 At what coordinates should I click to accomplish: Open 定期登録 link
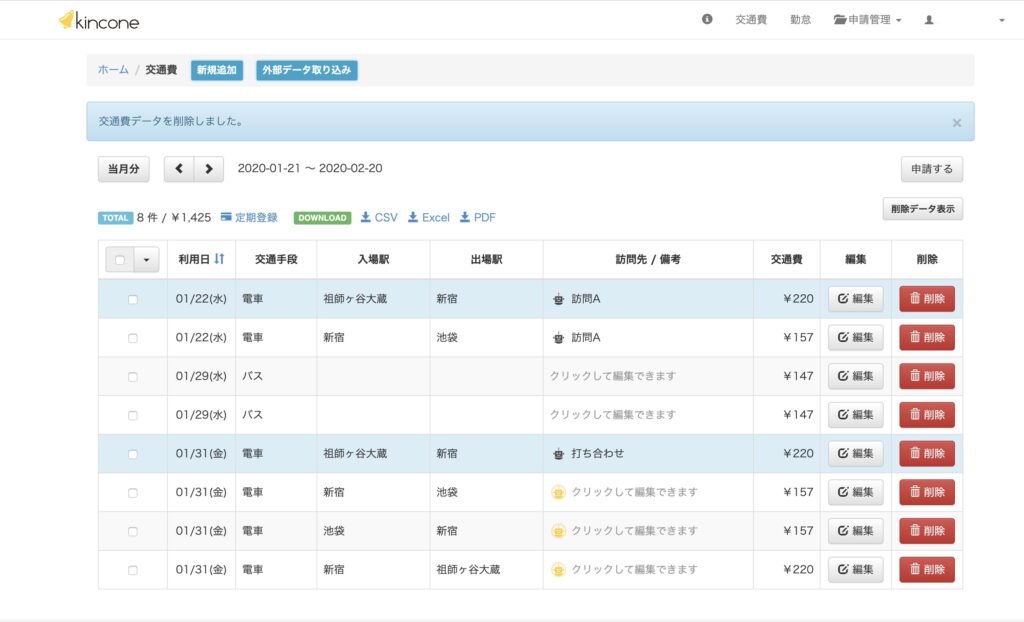(249, 218)
